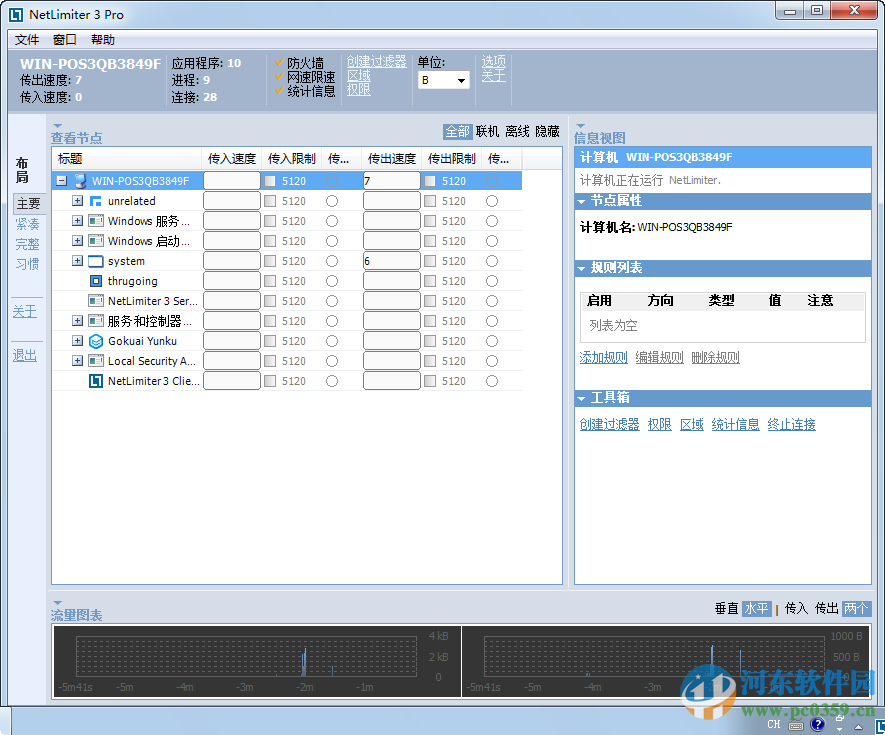
Task: Click the system process icon in the tree
Action: coord(95,260)
